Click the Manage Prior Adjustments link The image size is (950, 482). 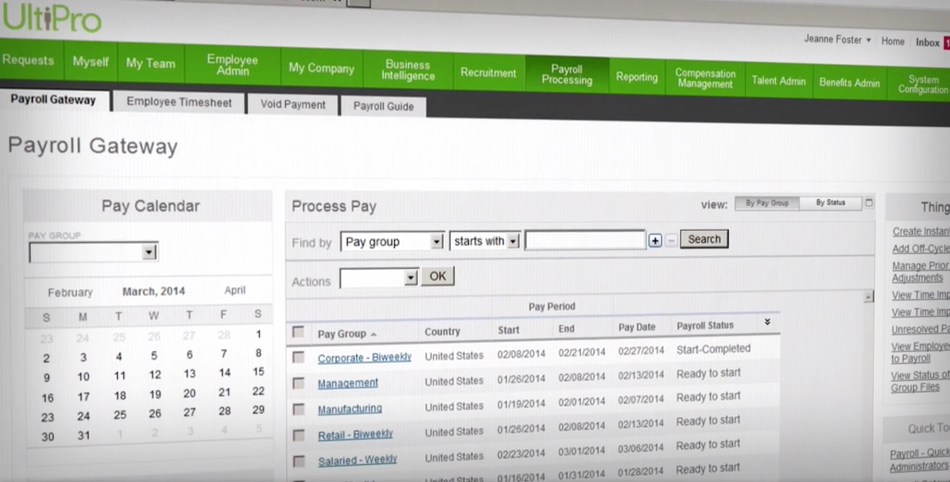tap(920, 272)
